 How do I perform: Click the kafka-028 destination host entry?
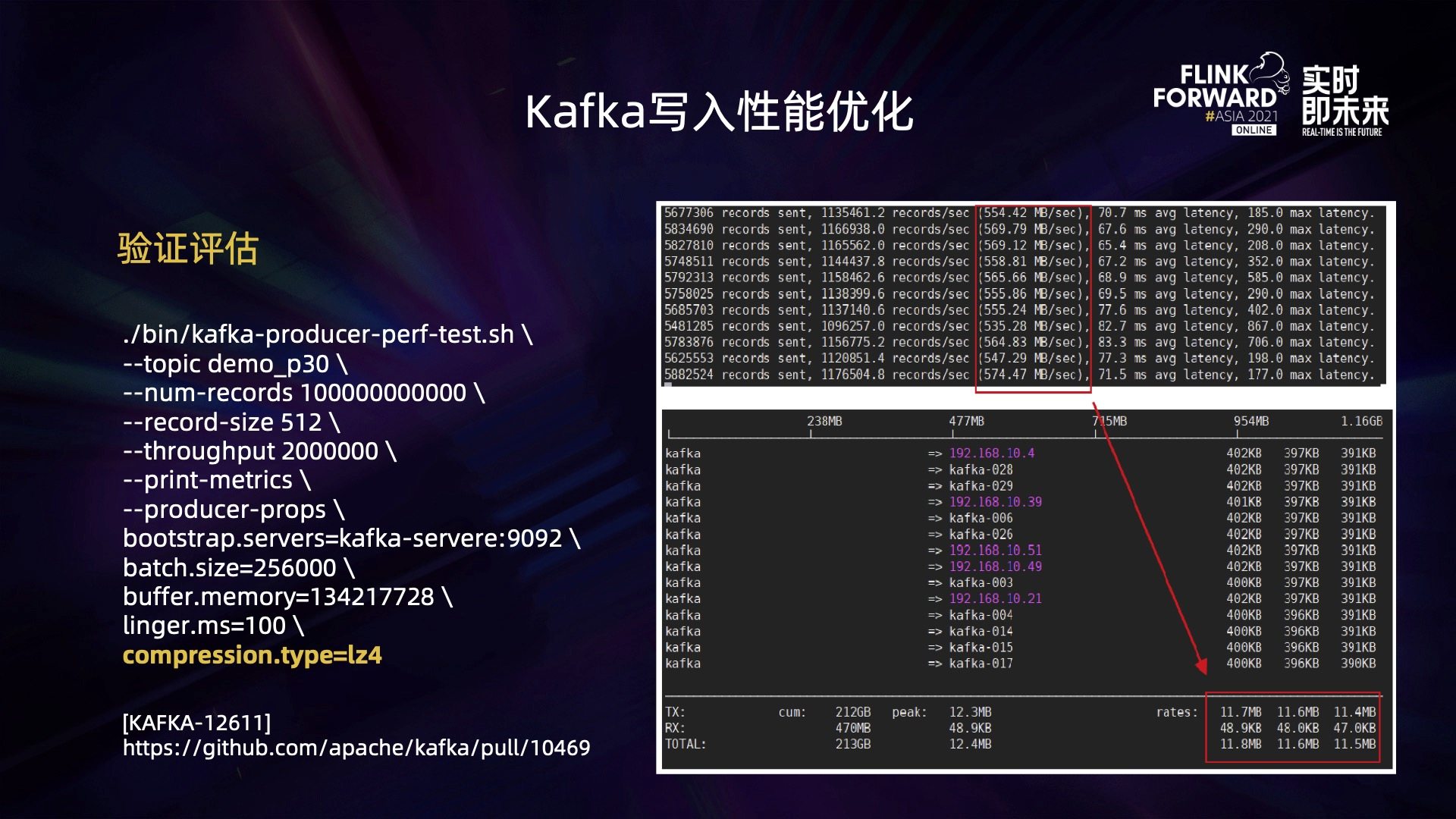981,469
